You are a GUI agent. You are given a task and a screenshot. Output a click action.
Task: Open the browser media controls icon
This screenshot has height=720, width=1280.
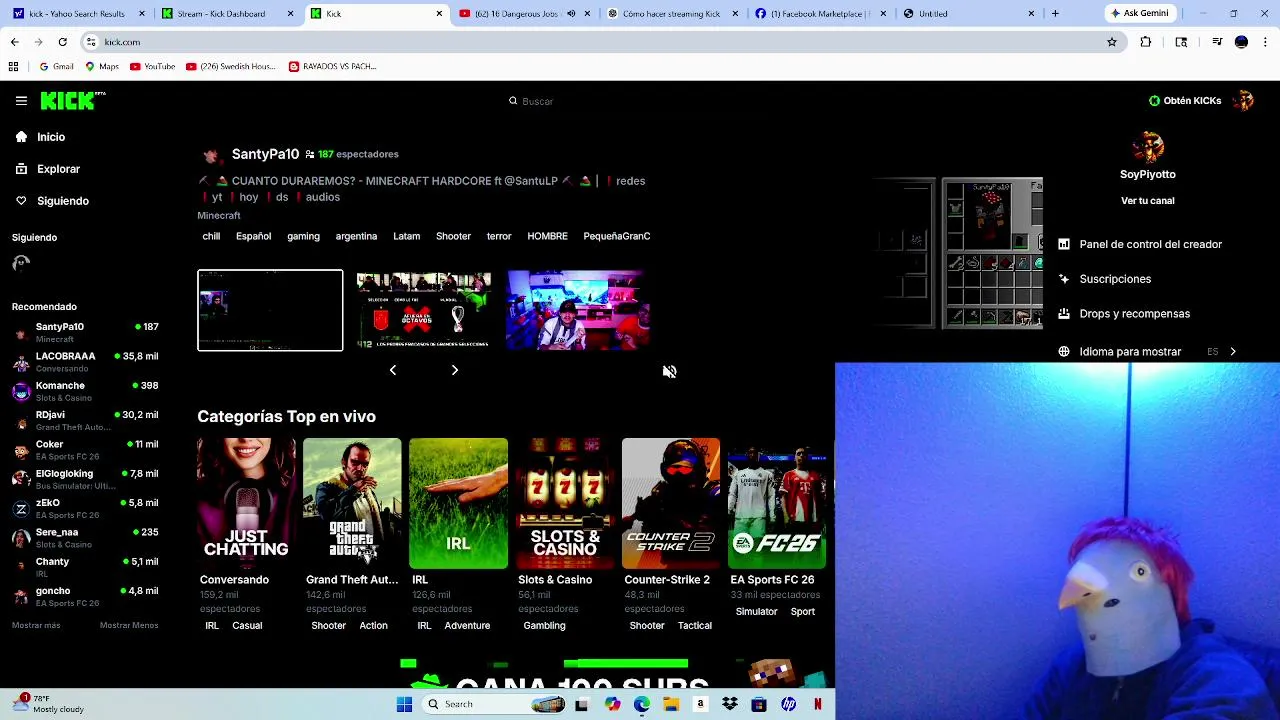(1217, 42)
